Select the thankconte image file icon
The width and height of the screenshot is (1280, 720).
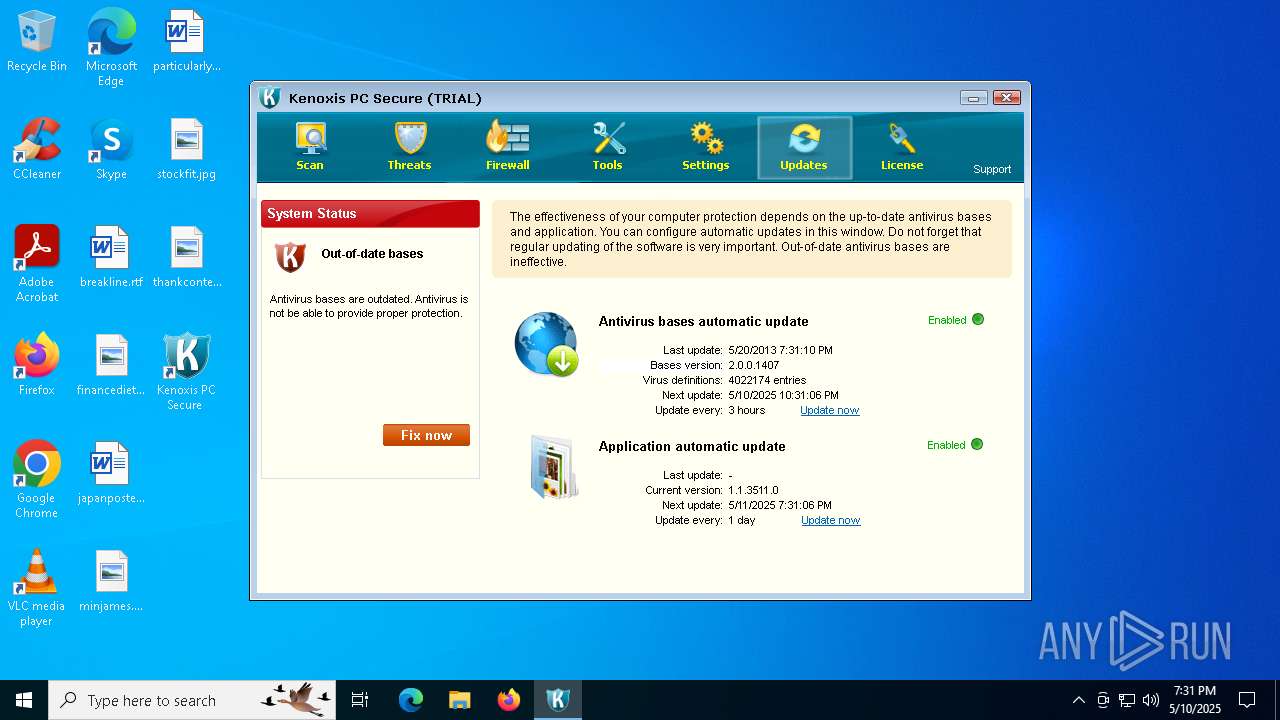point(186,258)
